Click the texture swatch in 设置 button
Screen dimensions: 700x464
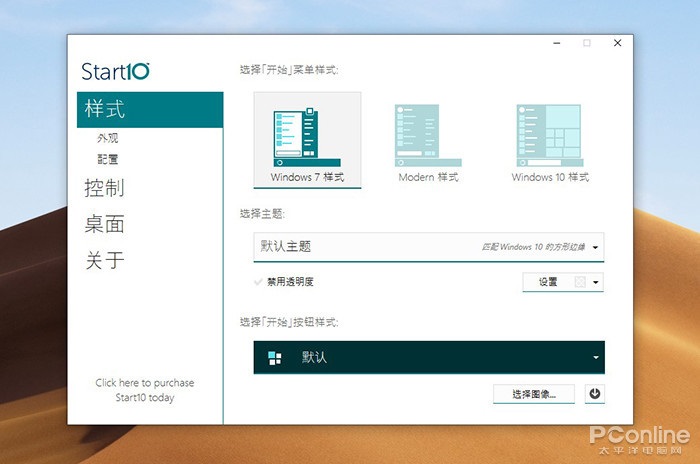point(580,282)
